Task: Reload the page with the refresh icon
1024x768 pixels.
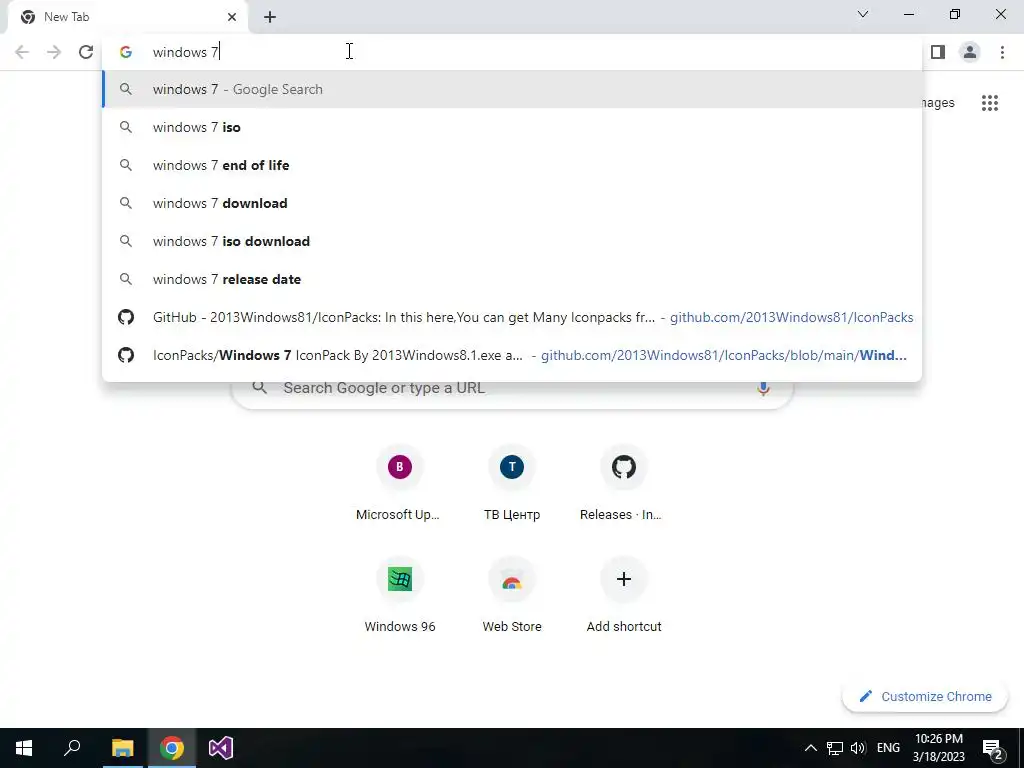Action: pos(86,52)
